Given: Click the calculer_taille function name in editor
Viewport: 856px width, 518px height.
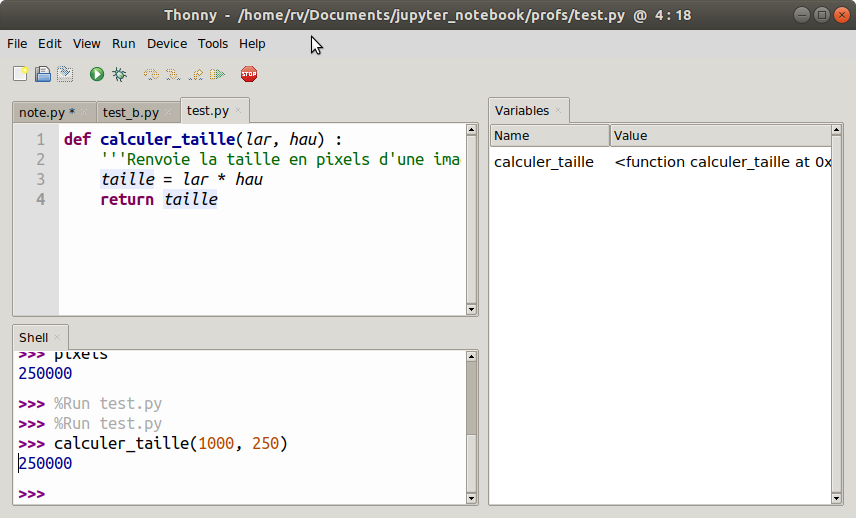Looking at the screenshot, I should pyautogui.click(x=168, y=140).
